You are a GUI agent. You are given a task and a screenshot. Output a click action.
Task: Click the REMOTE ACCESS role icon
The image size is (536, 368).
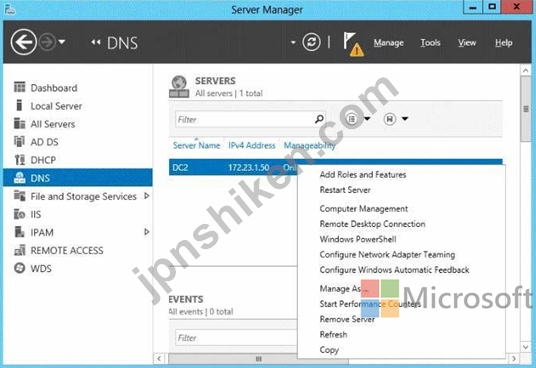19,250
